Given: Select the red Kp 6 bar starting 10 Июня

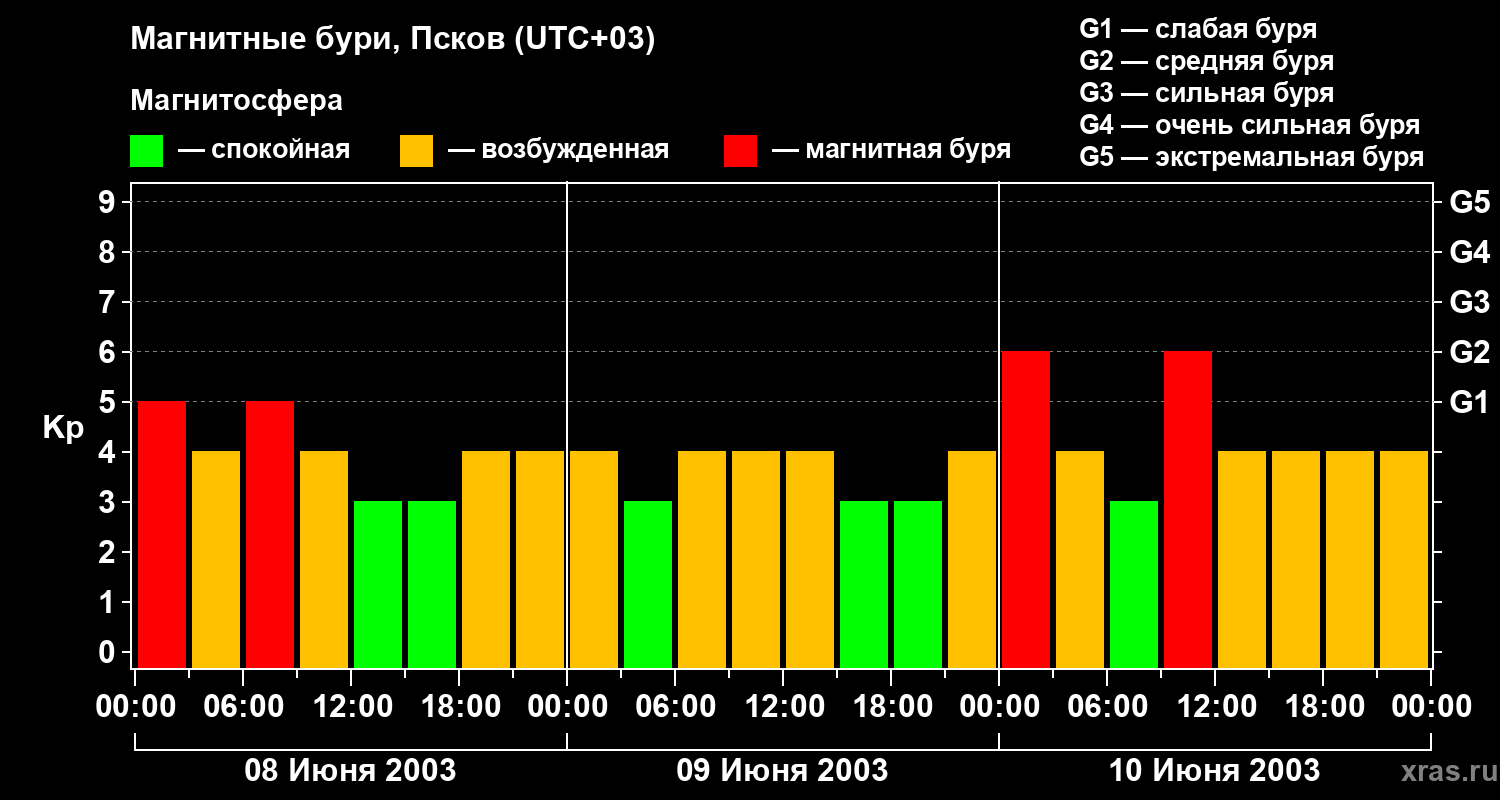Looking at the screenshot, I should click(1026, 509).
